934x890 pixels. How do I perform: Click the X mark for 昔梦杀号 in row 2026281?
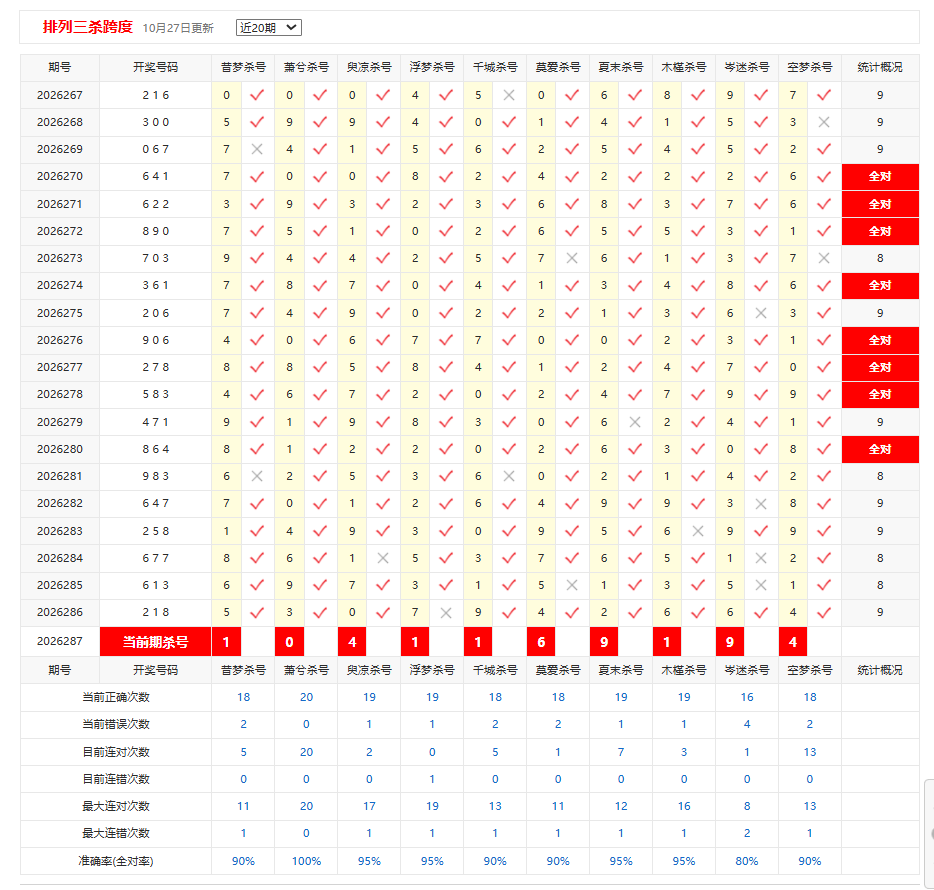pyautogui.click(x=257, y=476)
